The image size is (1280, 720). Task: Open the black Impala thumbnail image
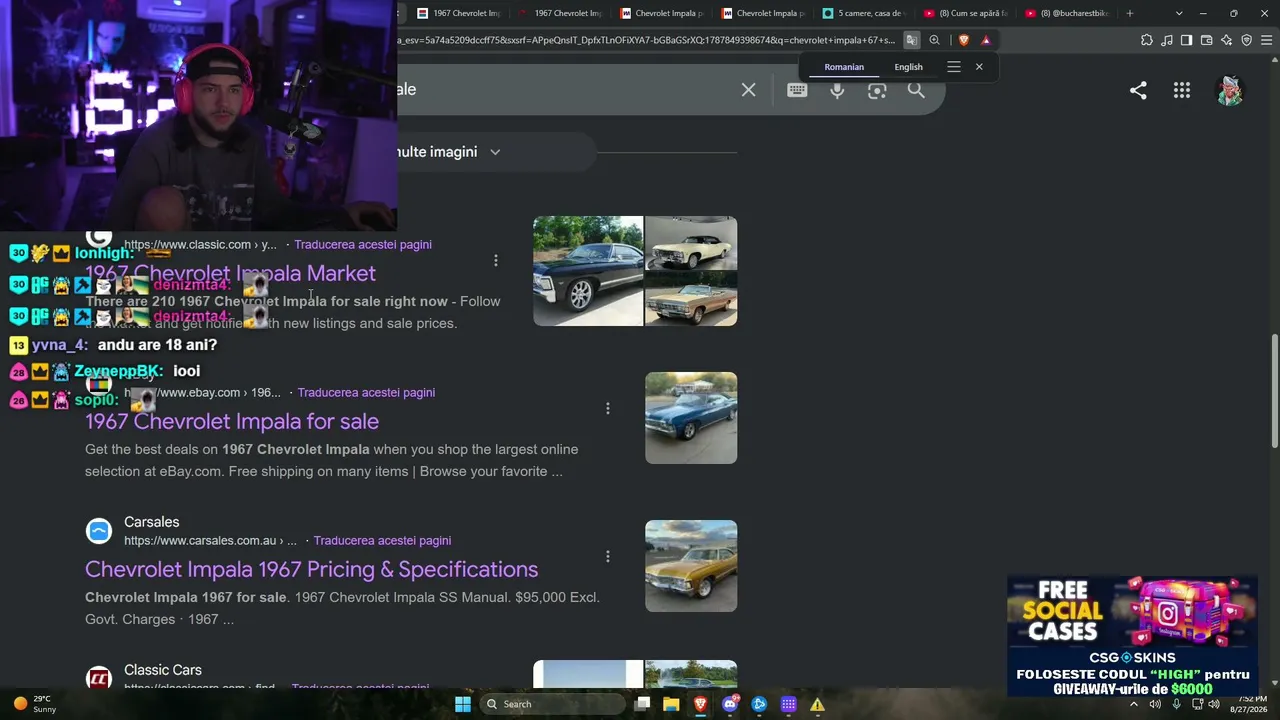coord(588,271)
